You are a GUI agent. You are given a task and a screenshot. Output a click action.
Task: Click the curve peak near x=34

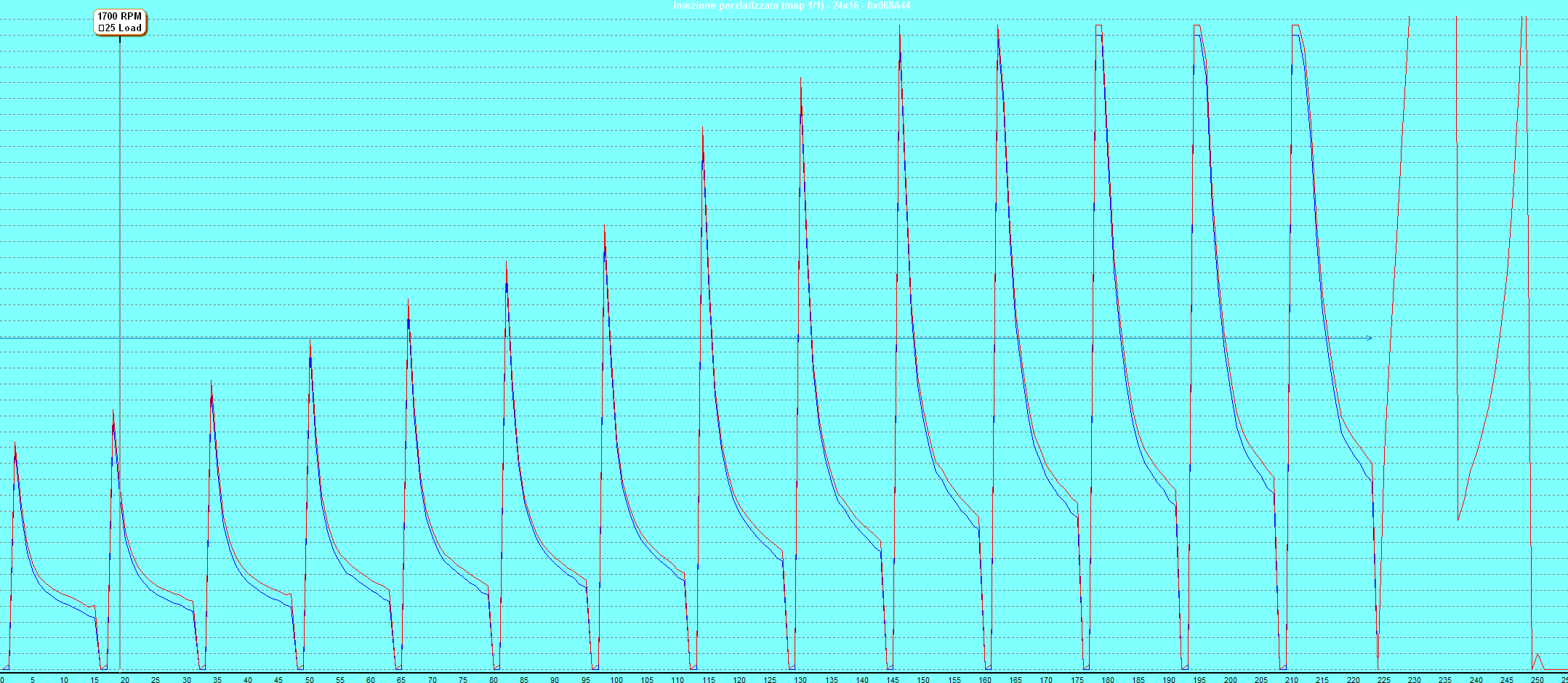click(x=212, y=382)
